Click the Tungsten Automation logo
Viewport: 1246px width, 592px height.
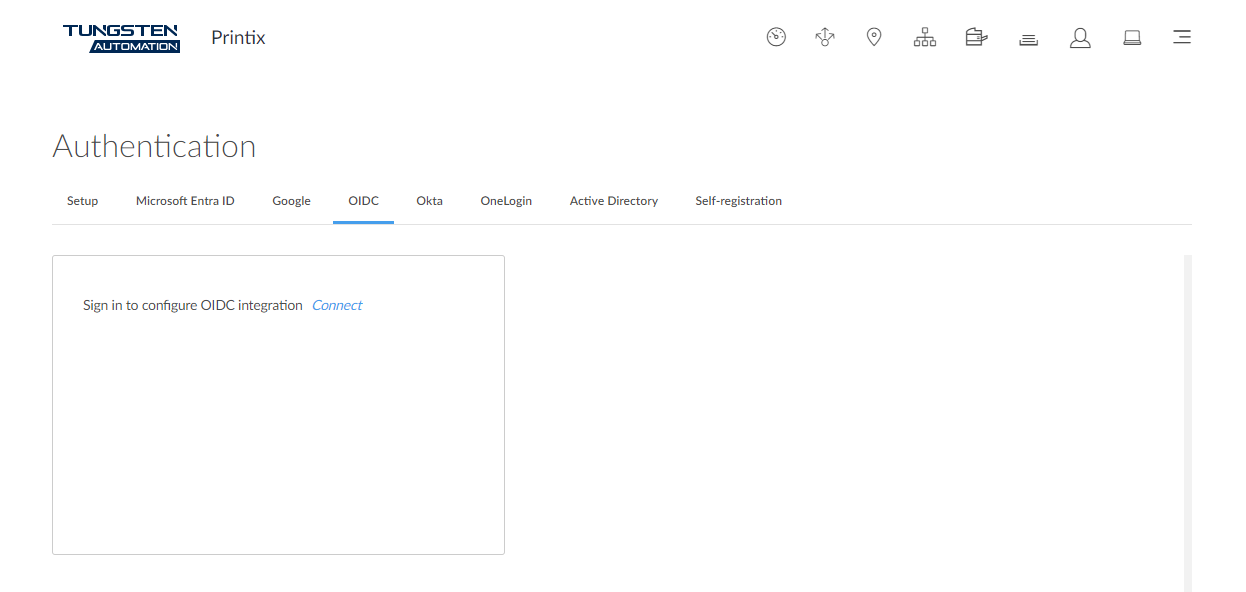[x=121, y=38]
